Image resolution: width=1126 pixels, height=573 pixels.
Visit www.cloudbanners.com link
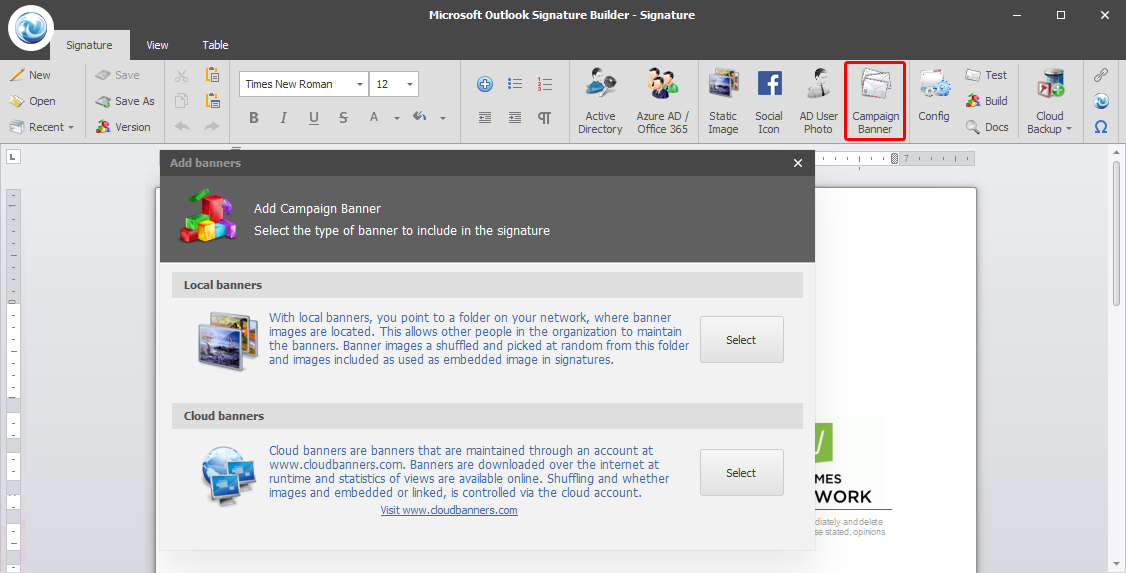pos(449,511)
